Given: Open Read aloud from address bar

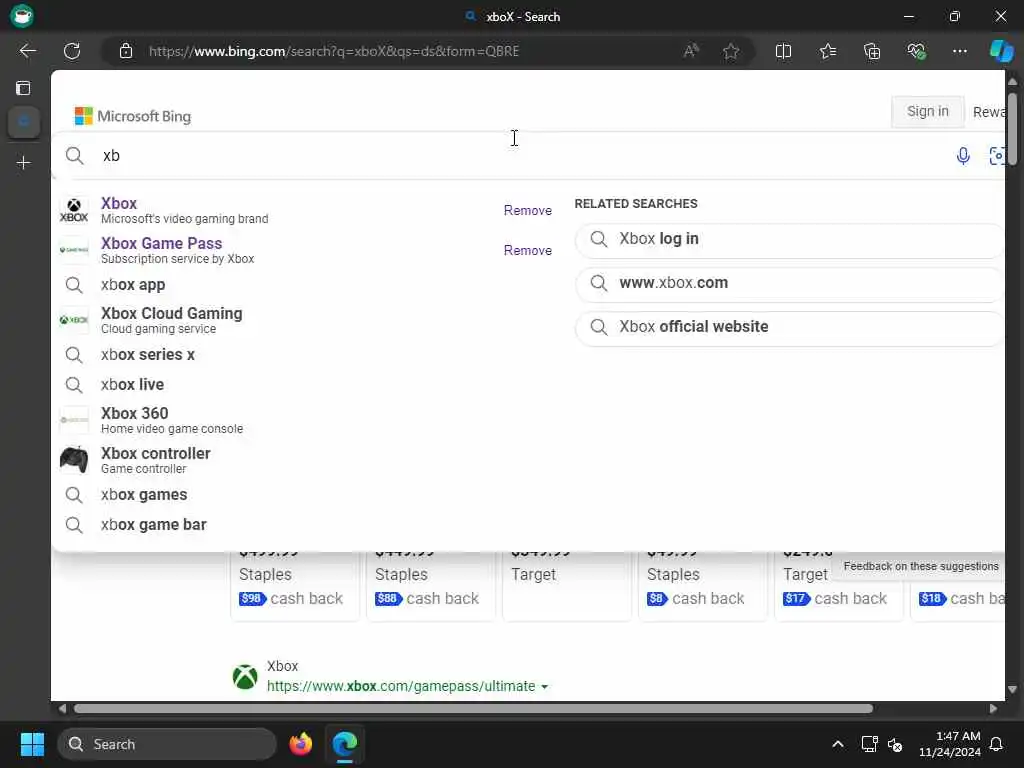Looking at the screenshot, I should click(691, 51).
